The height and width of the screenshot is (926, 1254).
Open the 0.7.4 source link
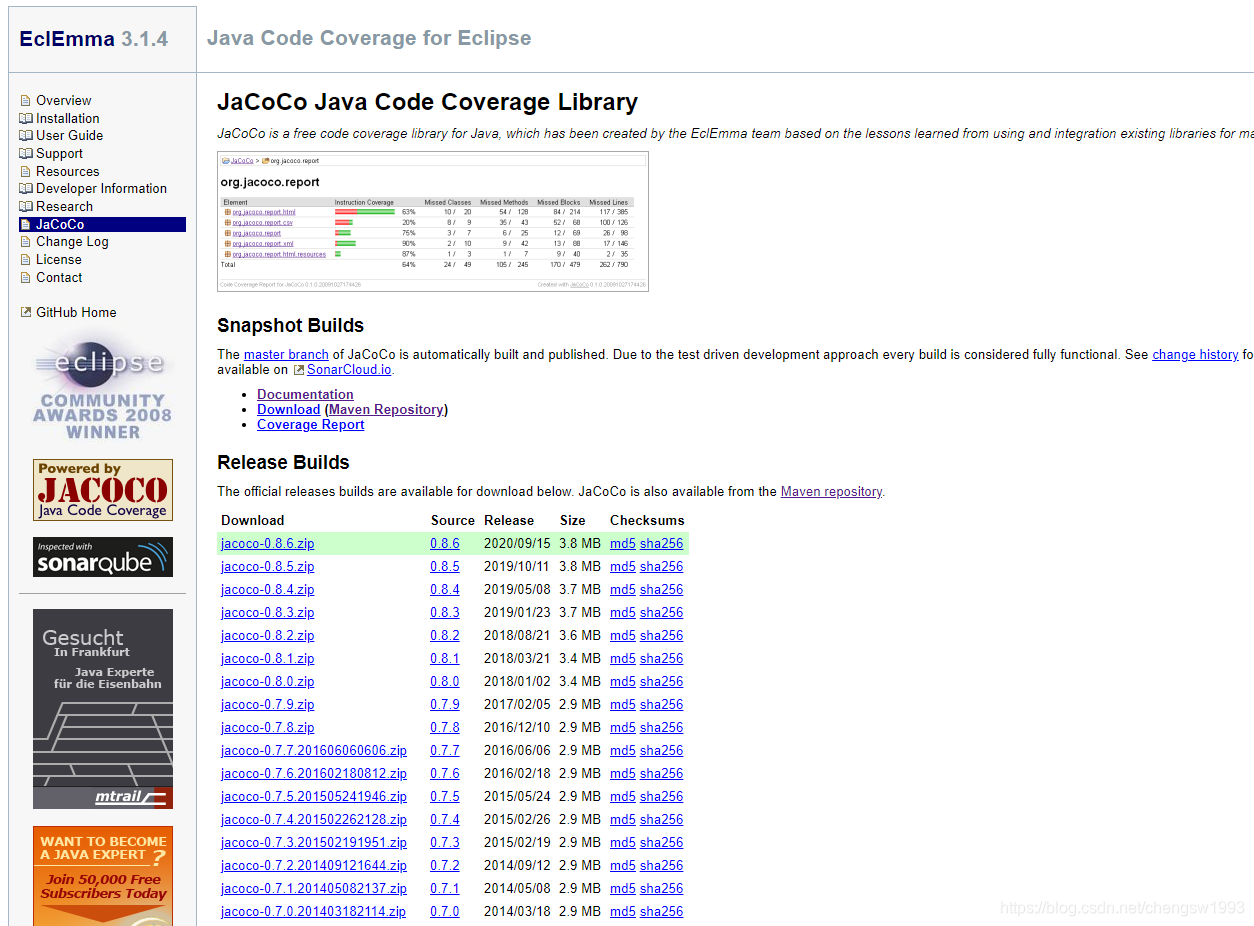[x=445, y=819]
